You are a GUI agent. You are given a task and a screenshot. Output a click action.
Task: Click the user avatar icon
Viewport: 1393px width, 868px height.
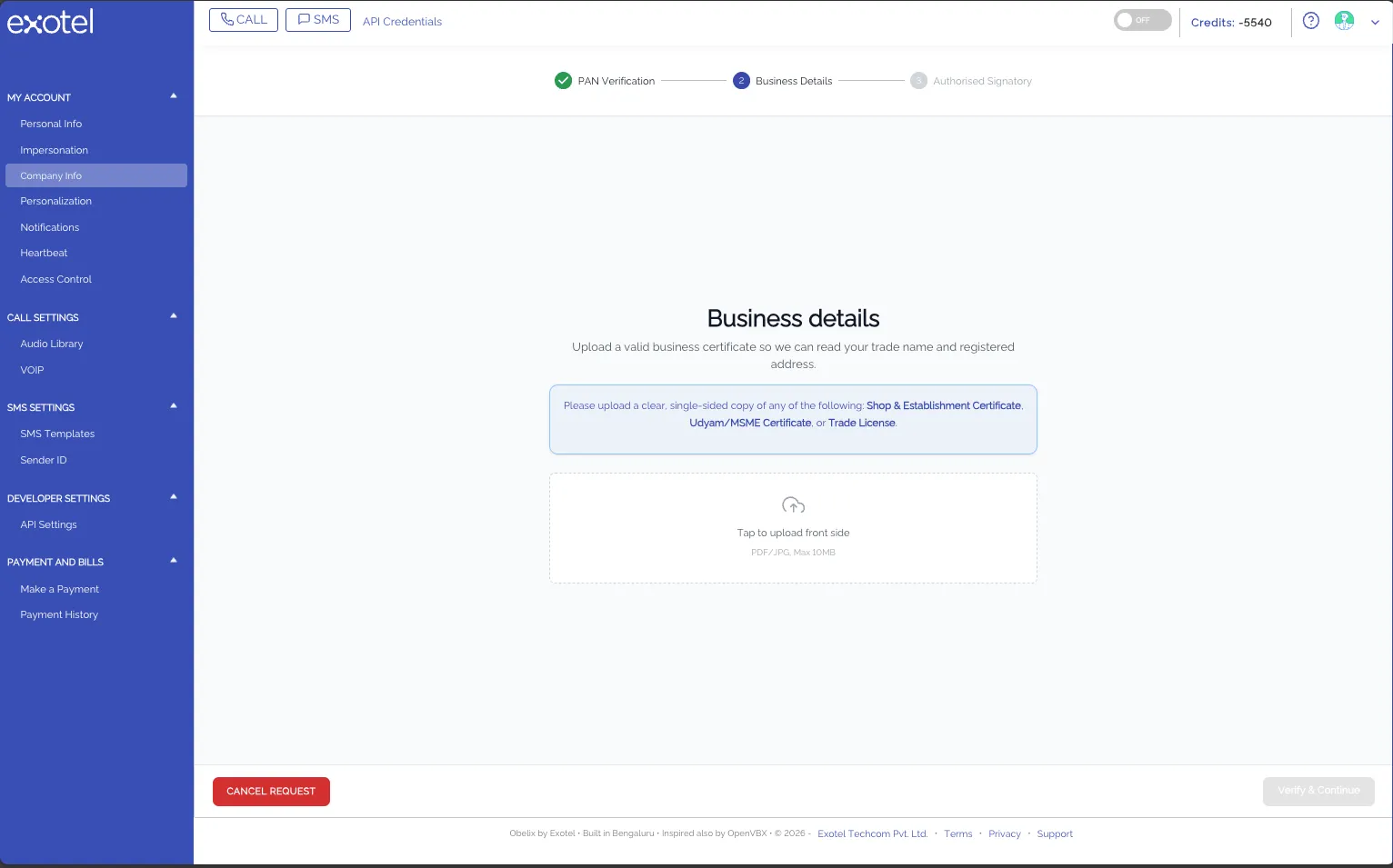pyautogui.click(x=1344, y=21)
